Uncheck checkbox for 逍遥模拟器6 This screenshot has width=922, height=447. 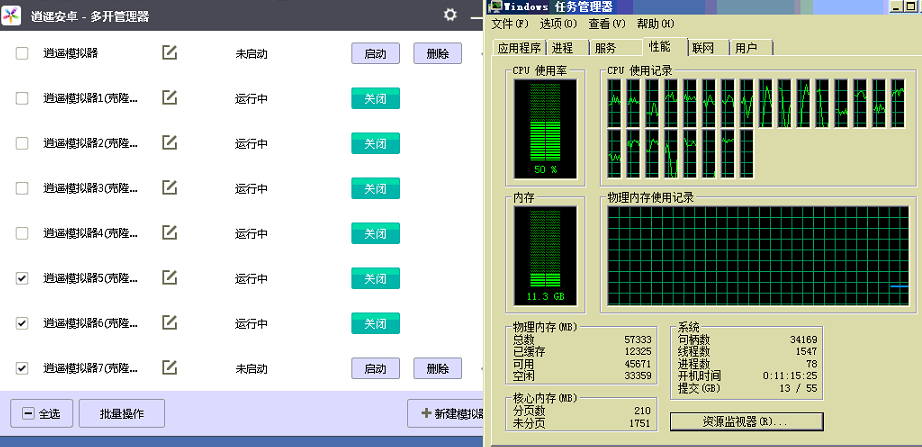point(22,323)
